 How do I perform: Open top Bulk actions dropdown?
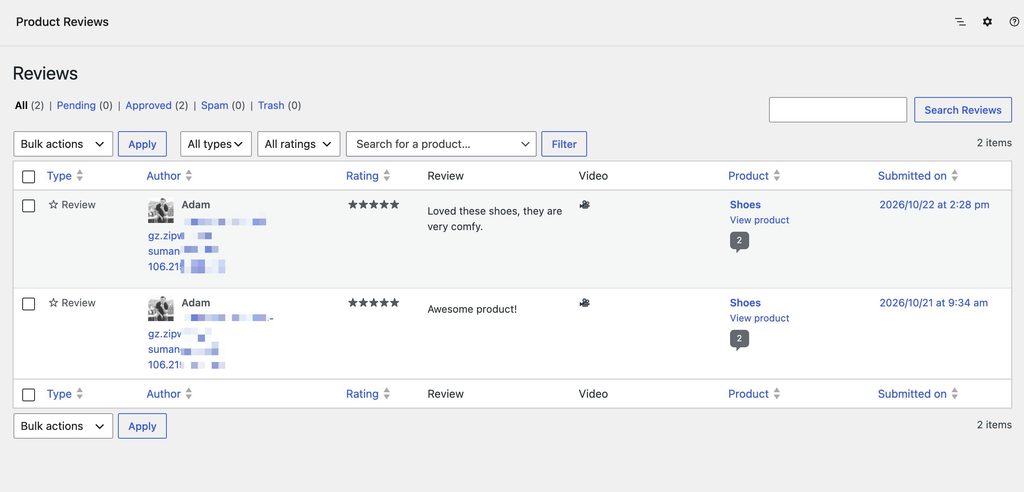pyautogui.click(x=63, y=144)
